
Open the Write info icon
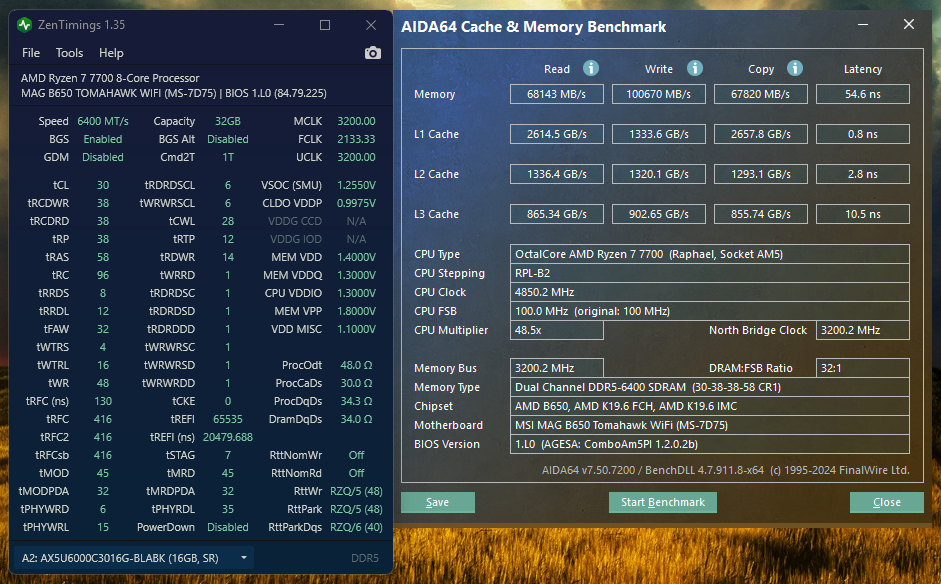tap(694, 68)
